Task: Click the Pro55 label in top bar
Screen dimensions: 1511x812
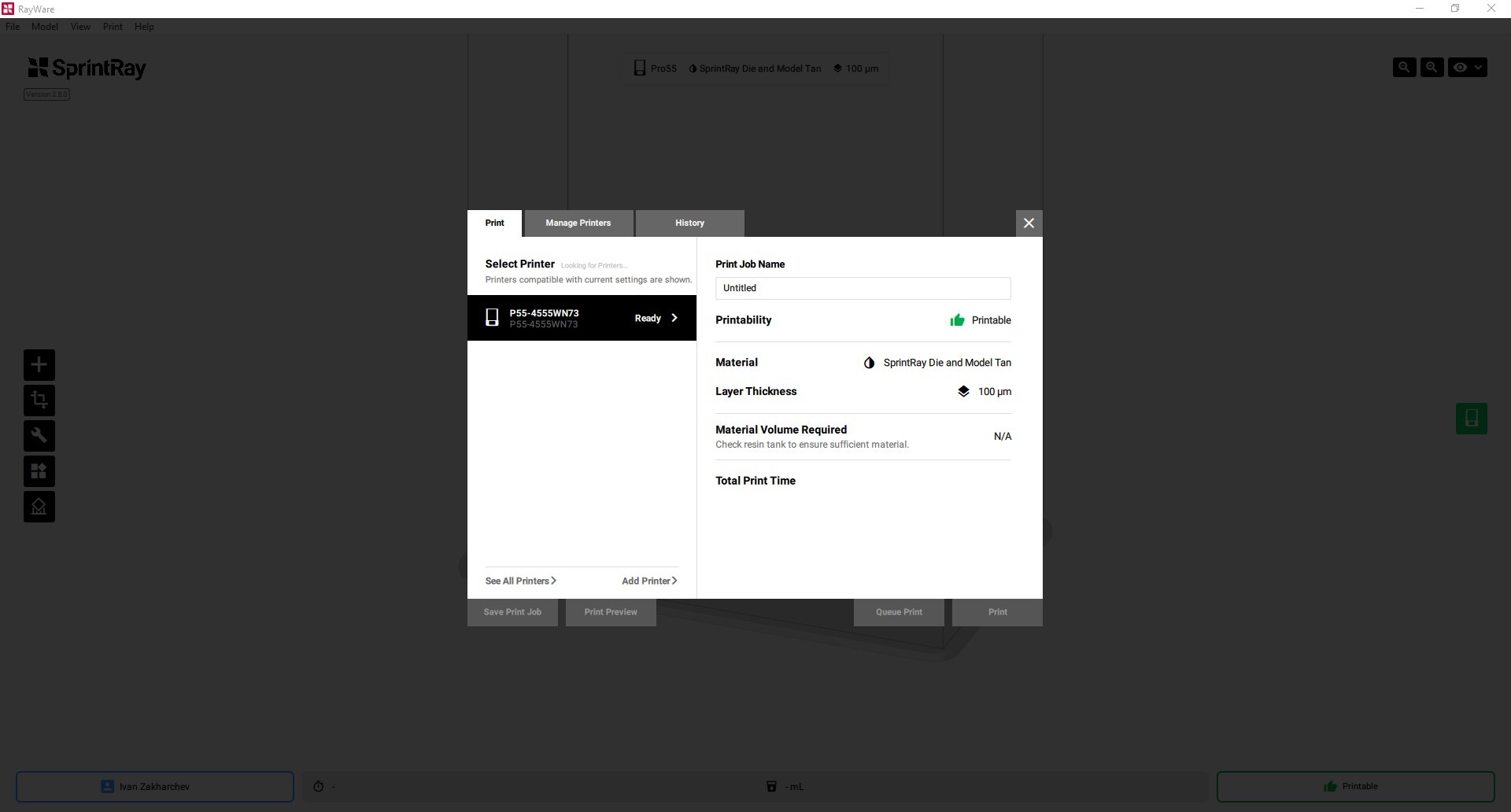Action: [663, 68]
